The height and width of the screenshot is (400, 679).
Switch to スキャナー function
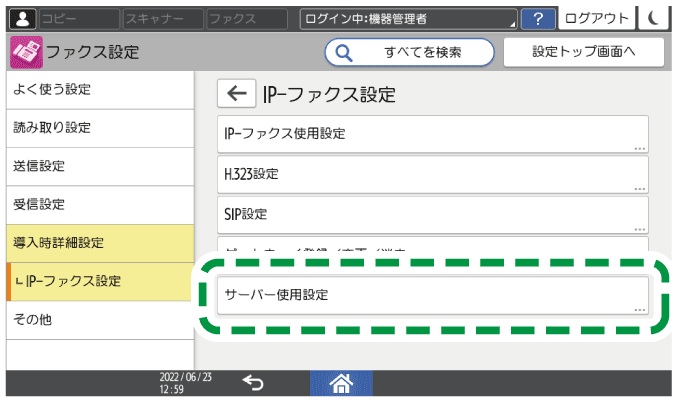point(163,19)
